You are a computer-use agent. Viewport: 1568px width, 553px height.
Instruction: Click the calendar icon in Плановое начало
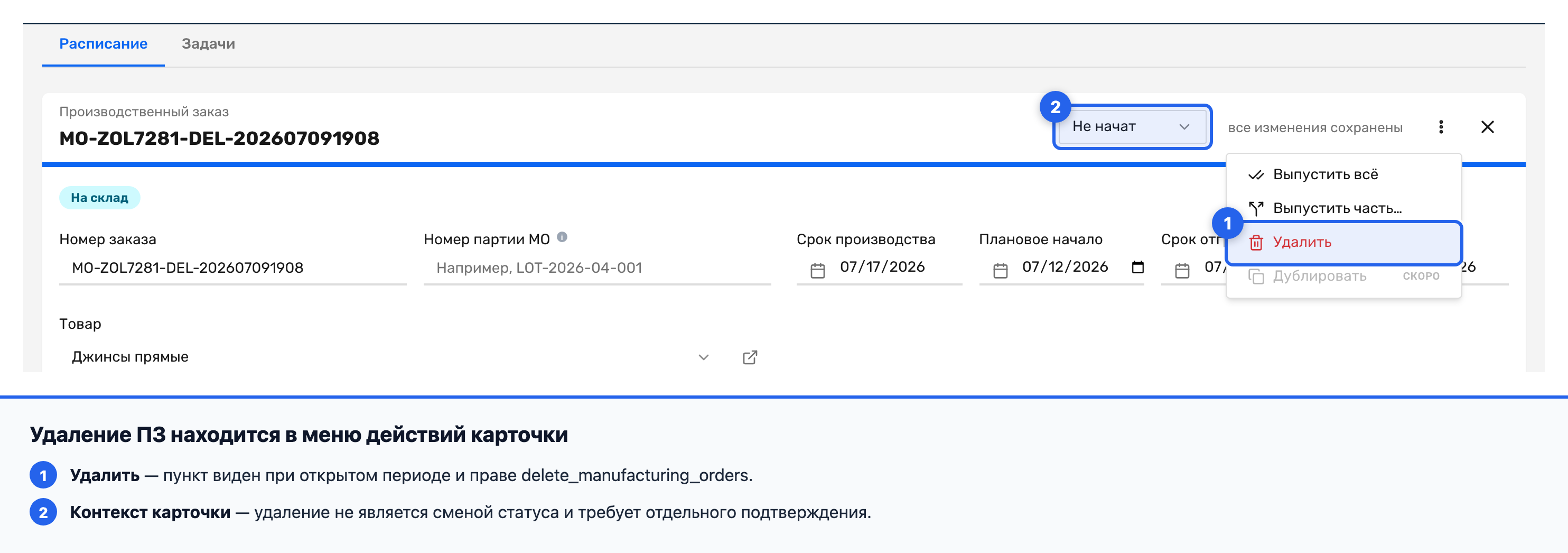coord(1000,270)
